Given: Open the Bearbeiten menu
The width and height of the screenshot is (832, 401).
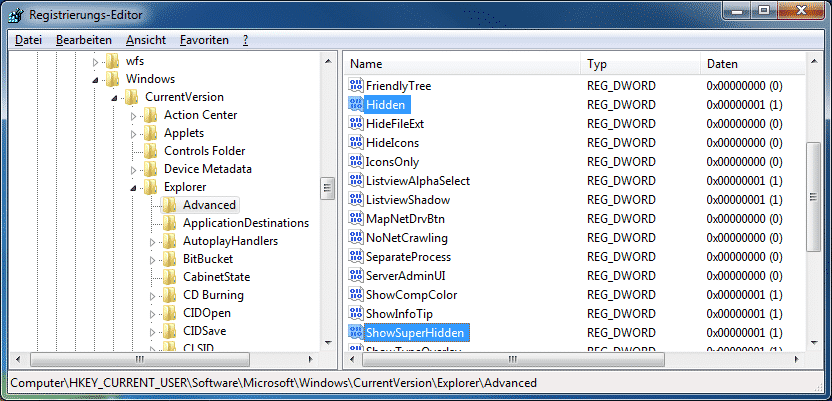Looking at the screenshot, I should click(84, 40).
